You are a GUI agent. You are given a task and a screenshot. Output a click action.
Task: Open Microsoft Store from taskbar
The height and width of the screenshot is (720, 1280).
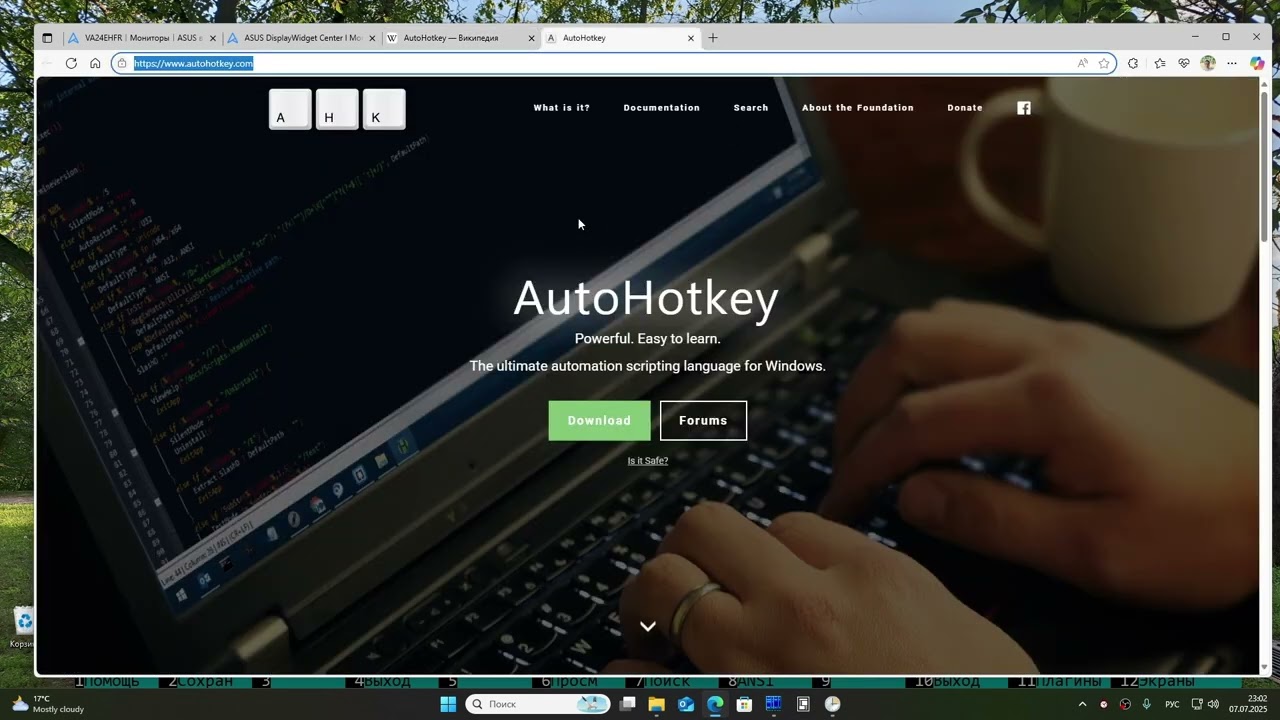coord(744,704)
